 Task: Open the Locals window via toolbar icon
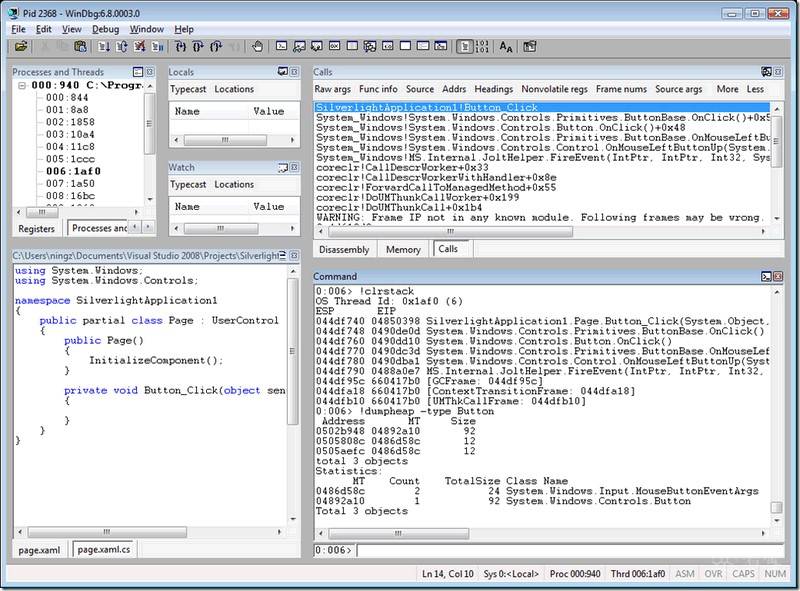pos(317,46)
